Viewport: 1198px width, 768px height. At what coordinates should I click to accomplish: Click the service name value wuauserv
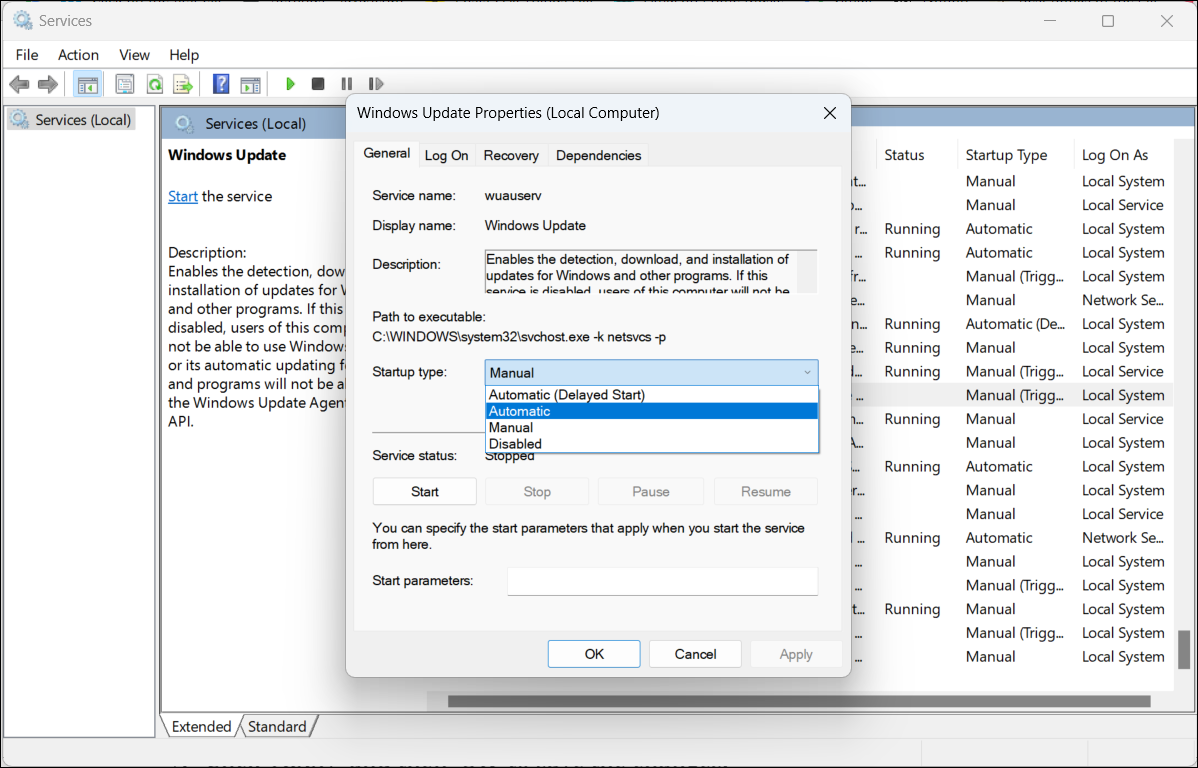[513, 196]
